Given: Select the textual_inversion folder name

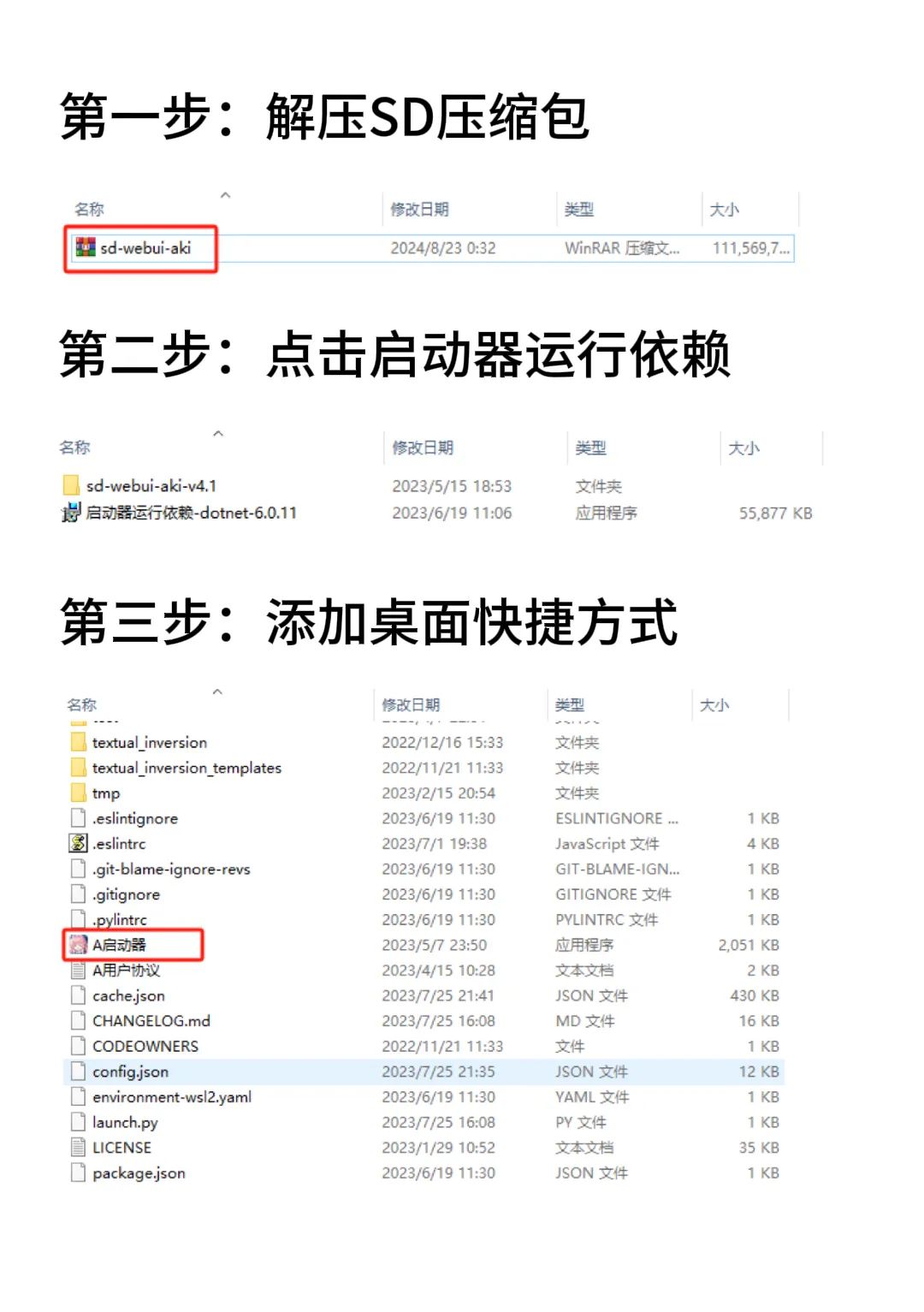Looking at the screenshot, I should (150, 743).
